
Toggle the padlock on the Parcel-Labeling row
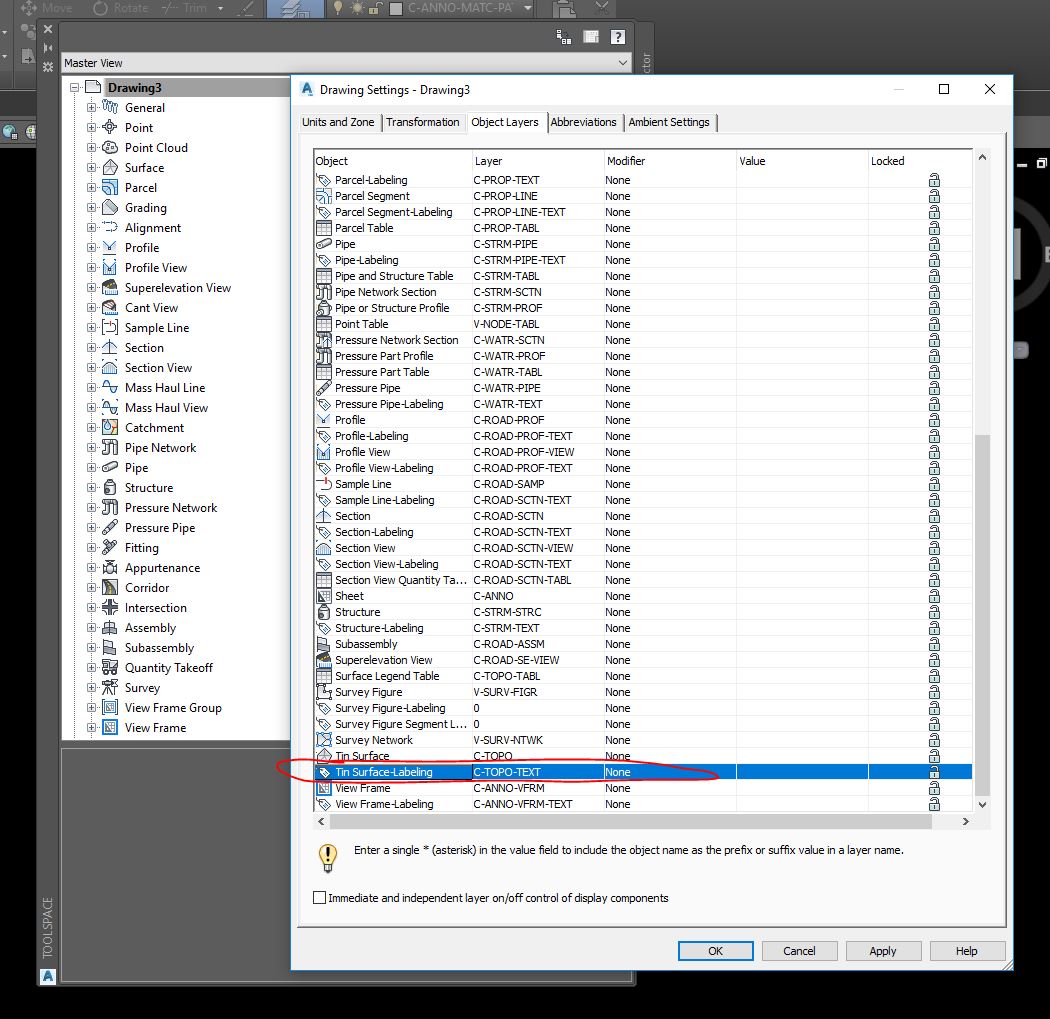click(x=936, y=180)
